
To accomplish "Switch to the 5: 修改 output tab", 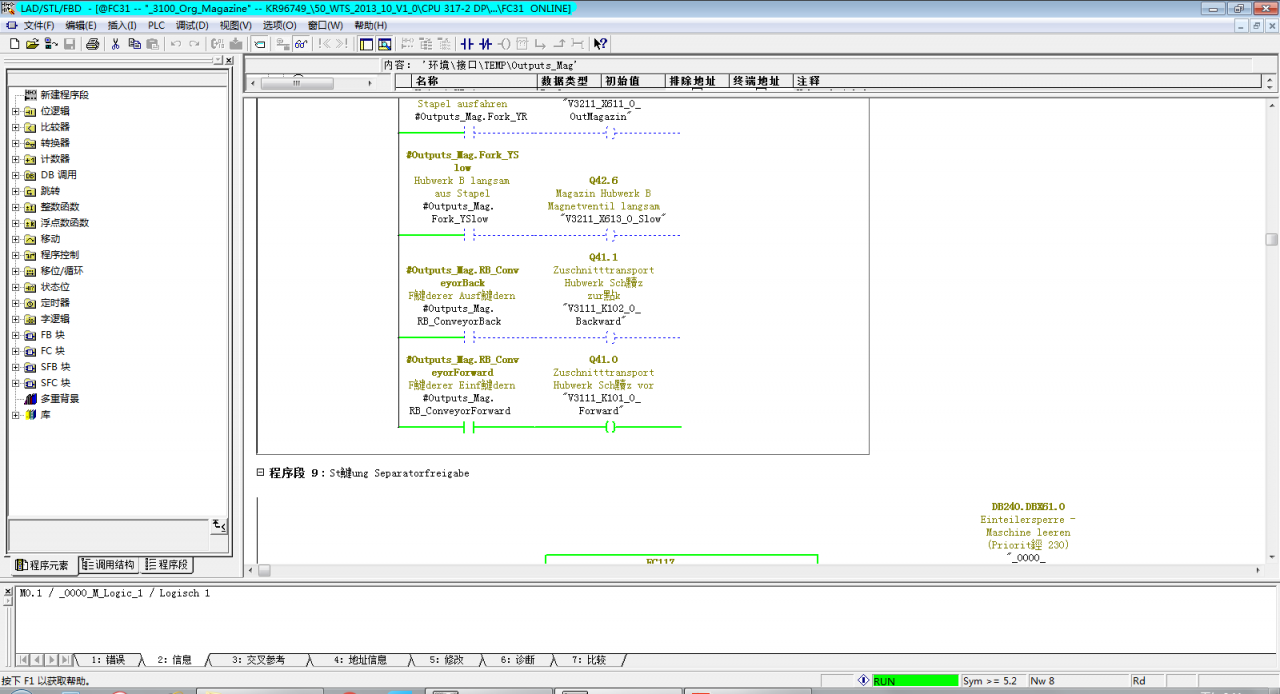I will tap(447, 660).
